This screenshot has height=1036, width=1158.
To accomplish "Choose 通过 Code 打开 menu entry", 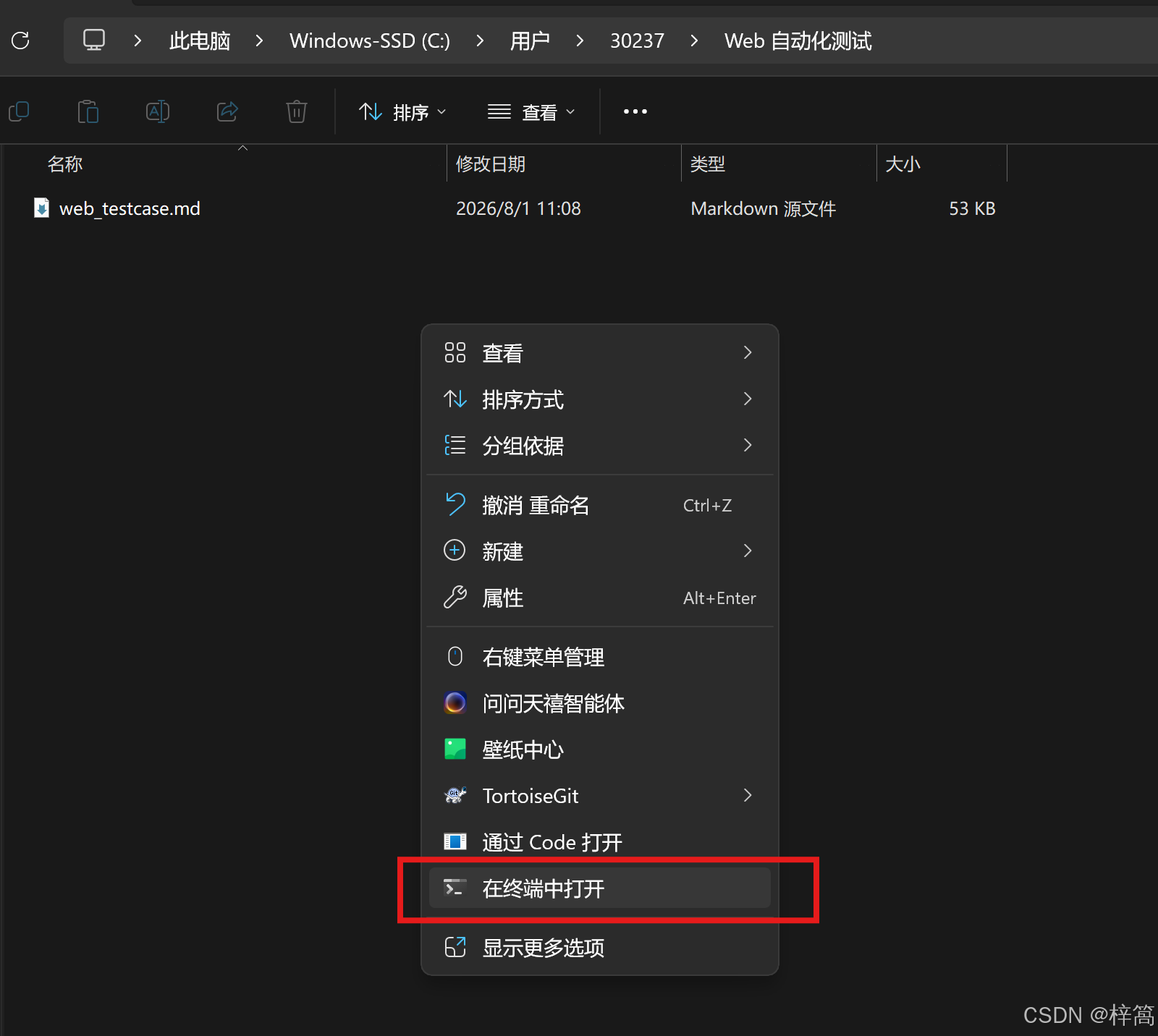I will point(600,842).
